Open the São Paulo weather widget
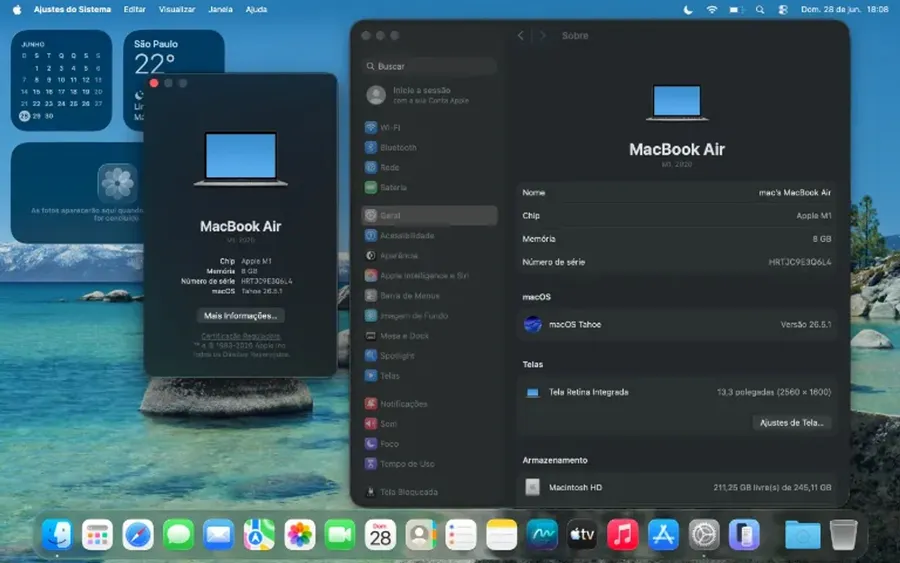The height and width of the screenshot is (563, 900). tap(173, 52)
